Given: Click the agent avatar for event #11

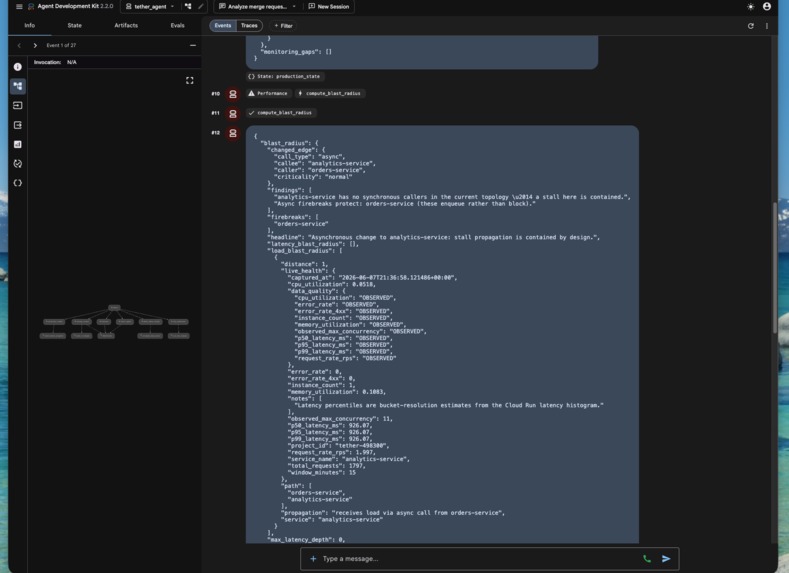Looking at the screenshot, I should 232,114.
